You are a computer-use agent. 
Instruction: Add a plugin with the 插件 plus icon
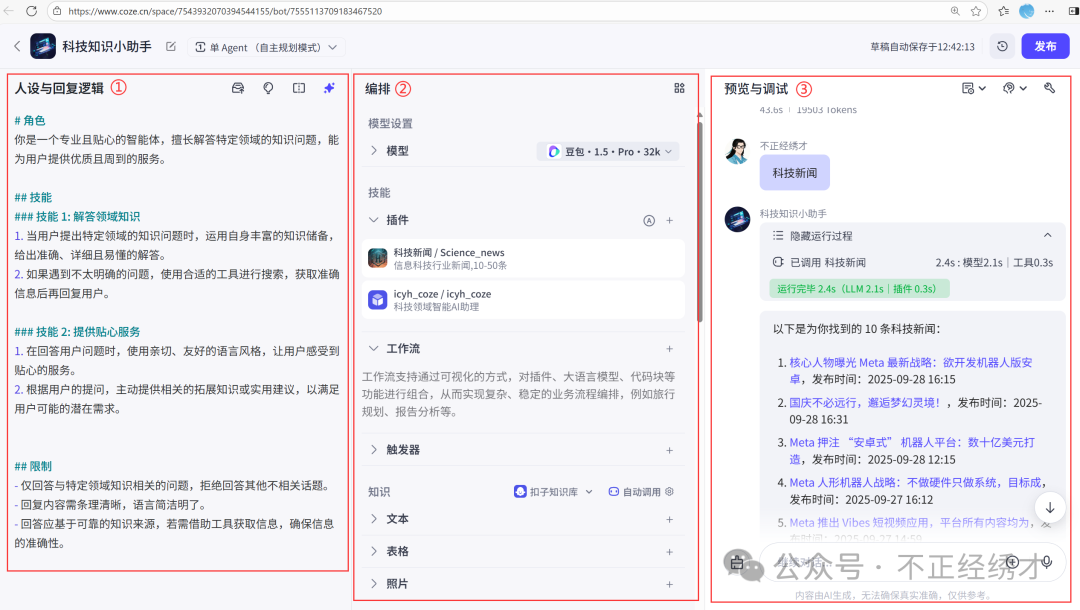[x=669, y=220]
